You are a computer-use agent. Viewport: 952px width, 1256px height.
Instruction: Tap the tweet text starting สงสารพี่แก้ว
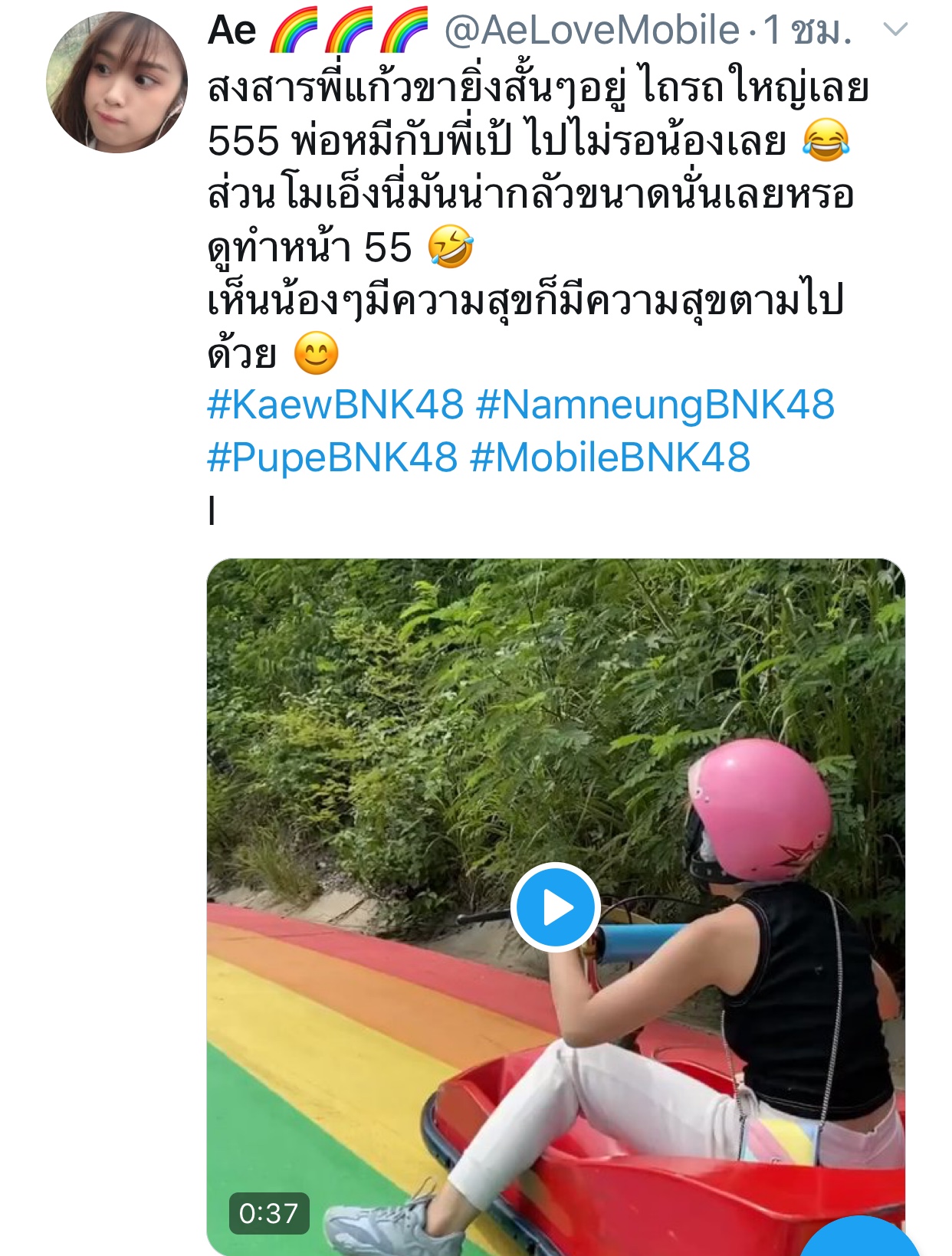(x=538, y=88)
